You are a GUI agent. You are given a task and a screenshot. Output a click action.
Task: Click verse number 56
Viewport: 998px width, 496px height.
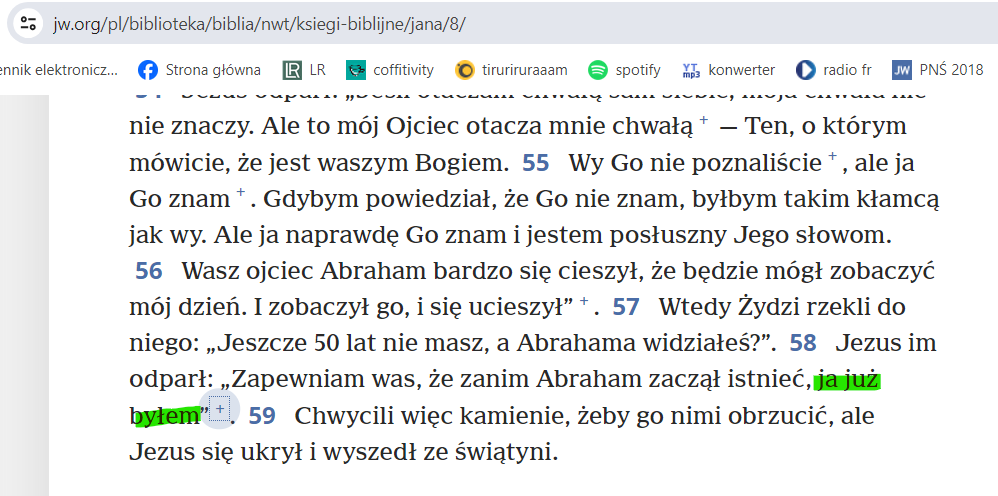point(149,271)
